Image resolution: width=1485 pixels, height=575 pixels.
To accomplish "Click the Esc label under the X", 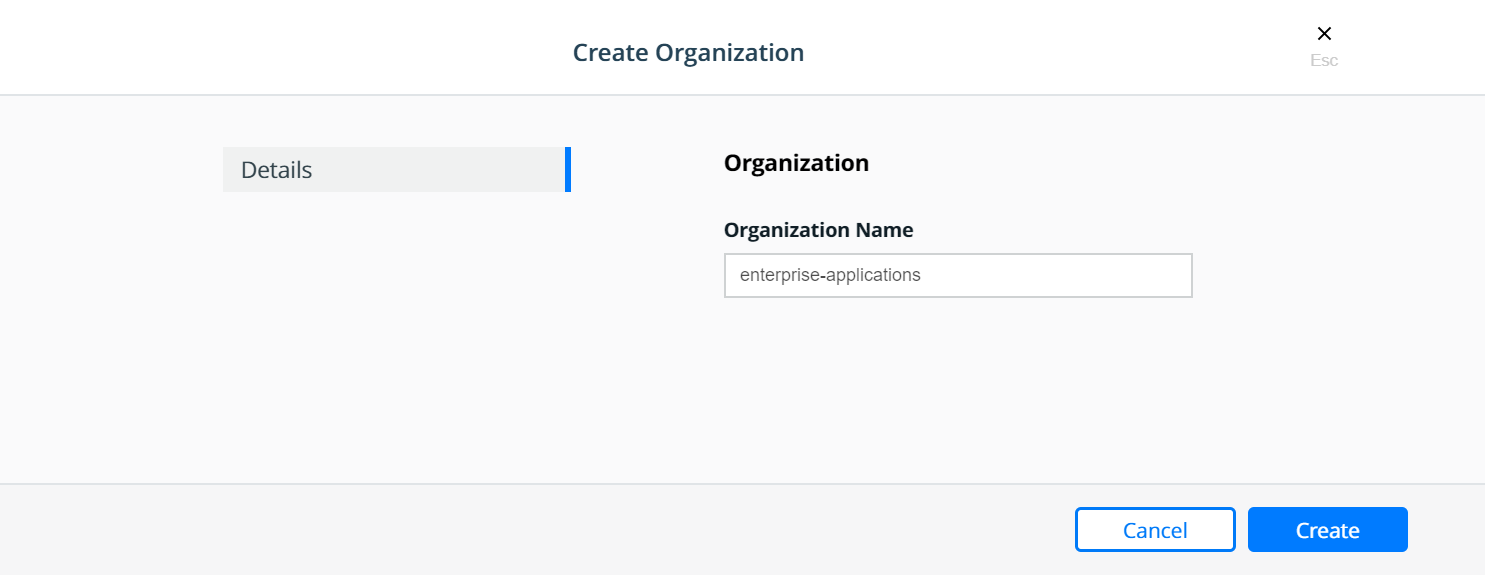I will (1324, 60).
